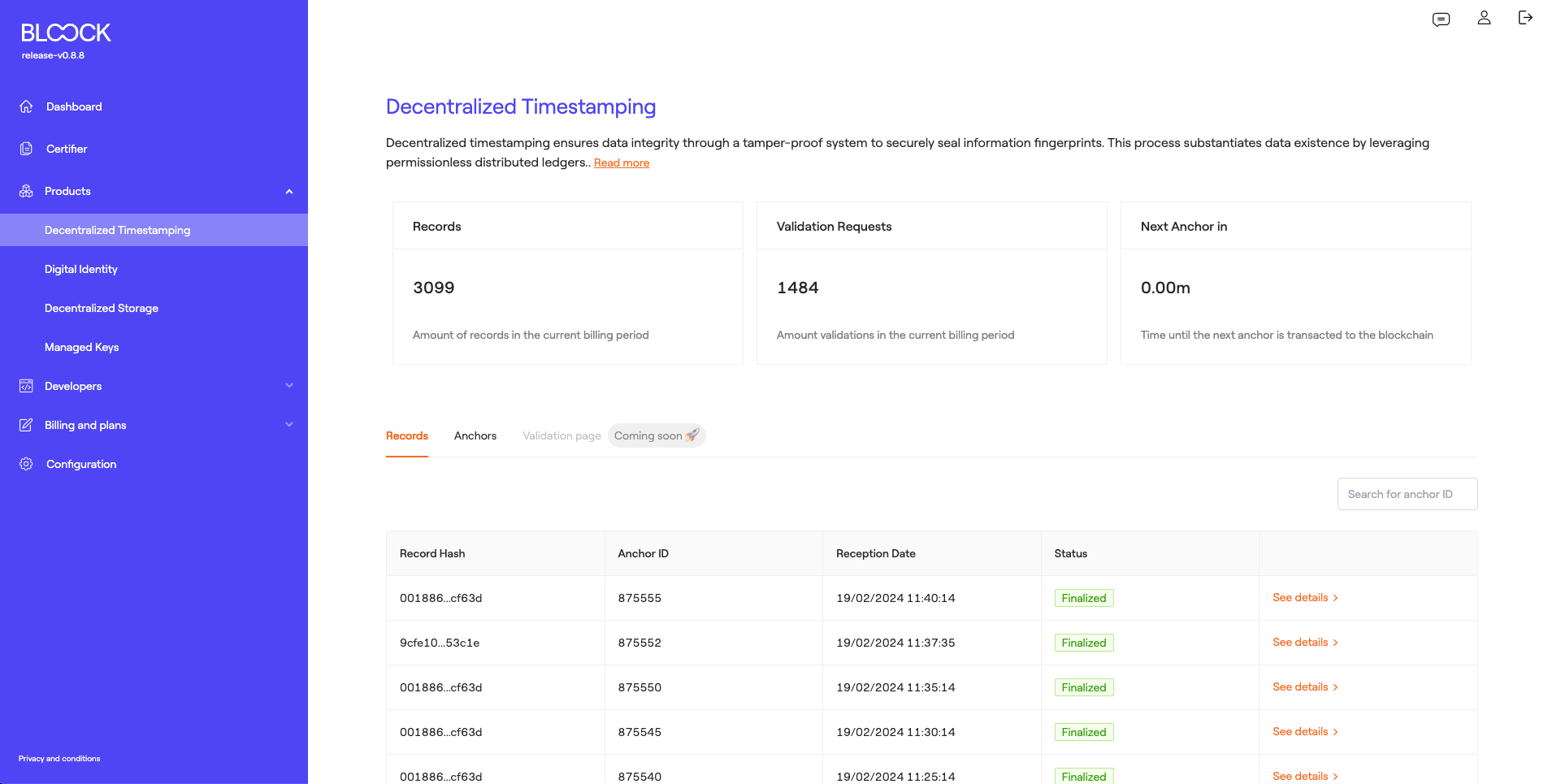Click the Billing and plans edit icon
This screenshot has height=784, width=1548.
point(26,425)
